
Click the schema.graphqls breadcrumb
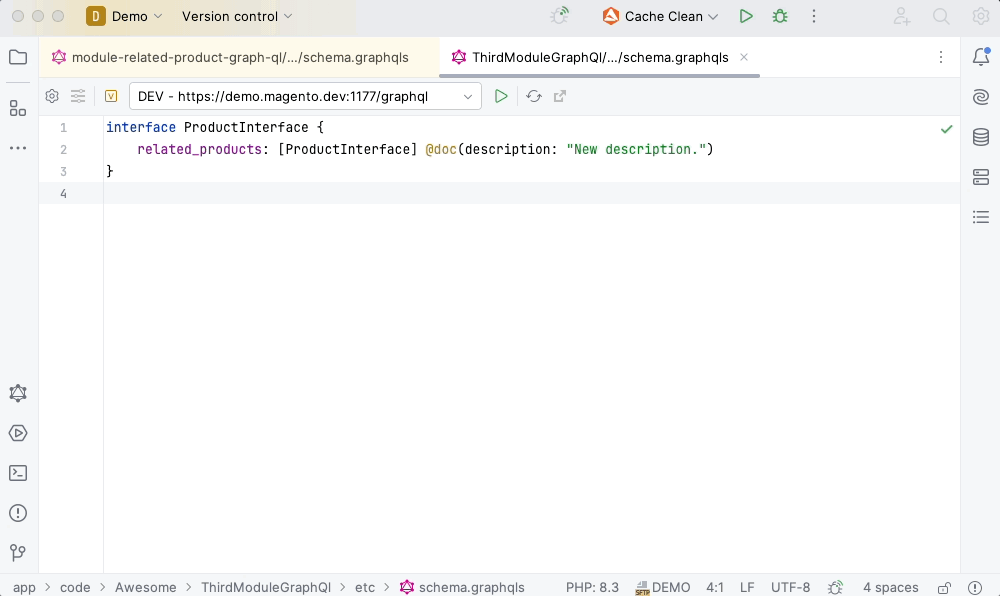click(462, 587)
